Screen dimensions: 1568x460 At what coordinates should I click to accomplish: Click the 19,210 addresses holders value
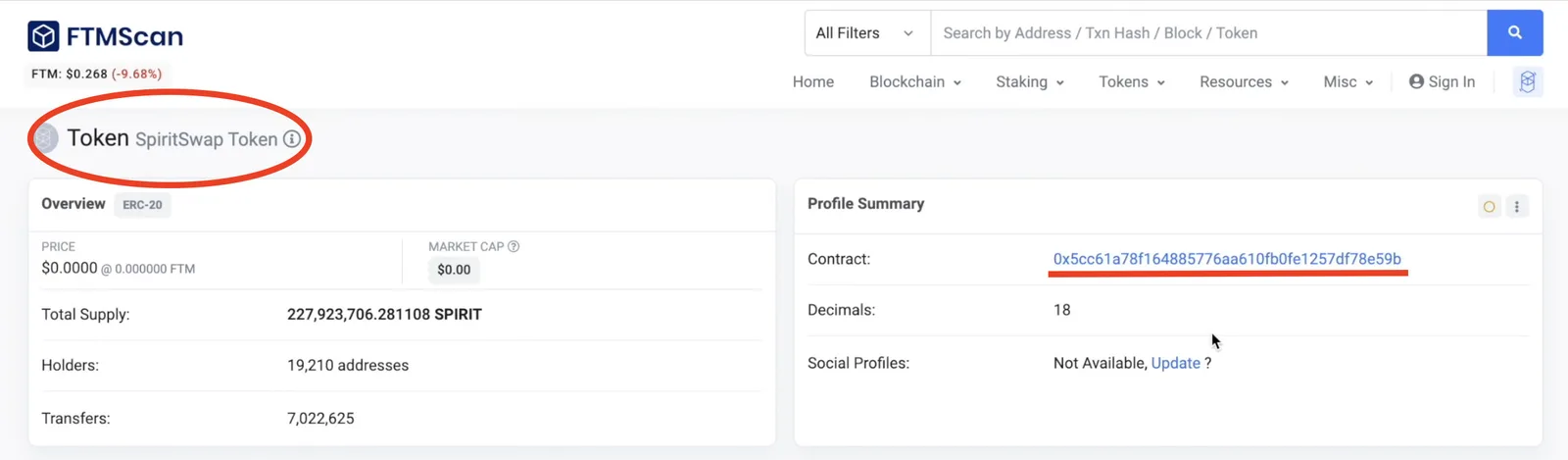click(348, 366)
